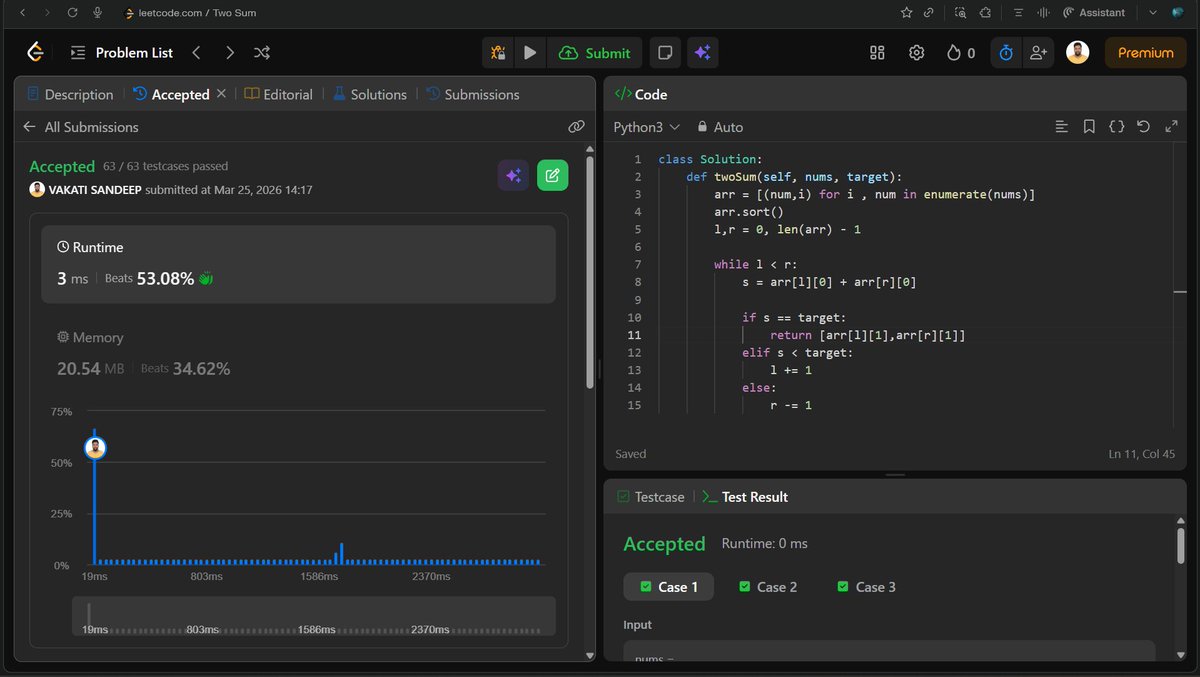The height and width of the screenshot is (677, 1200).
Task: Click the tall peak bar near 1586ms
Action: point(341,554)
